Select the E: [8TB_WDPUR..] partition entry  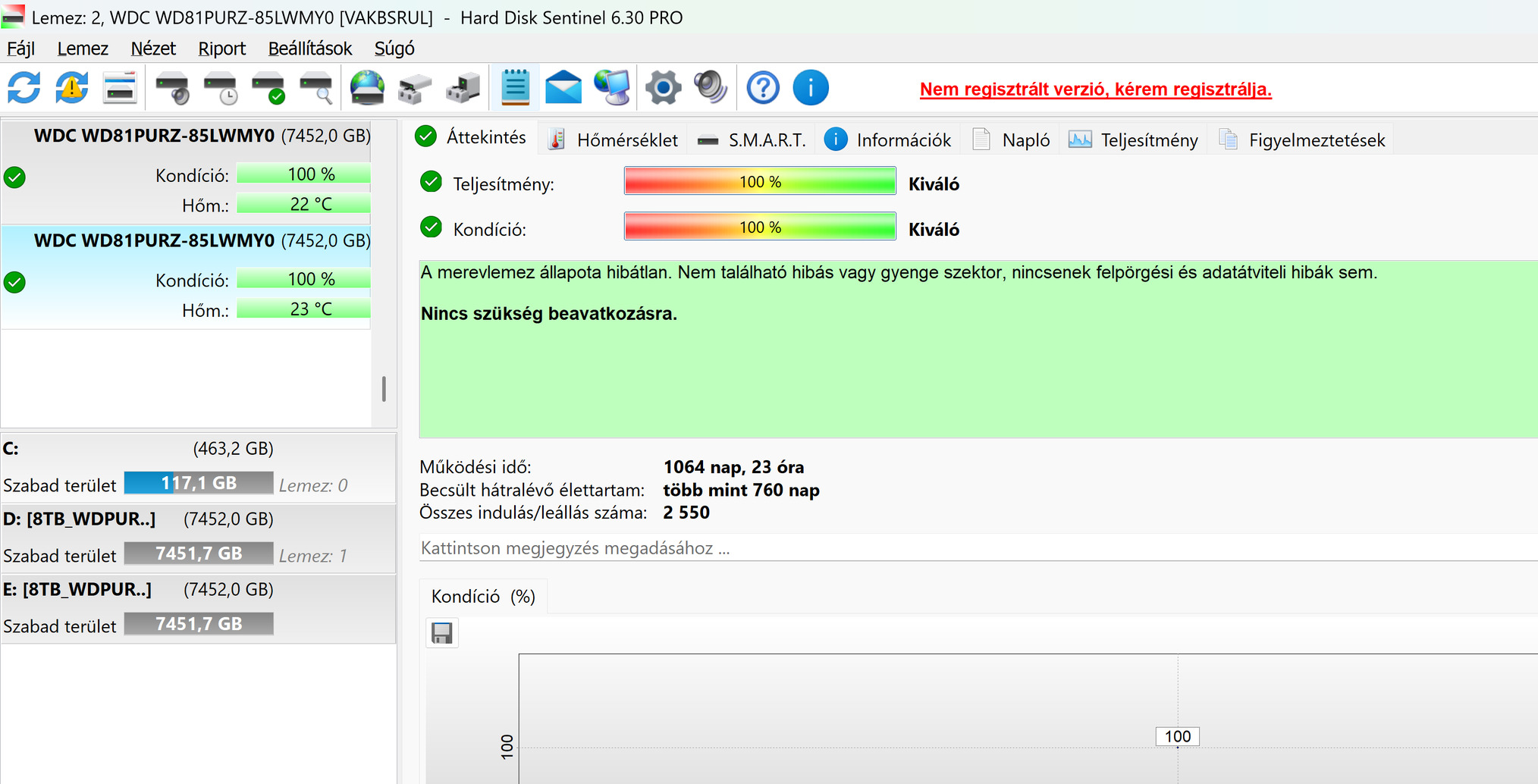[198, 609]
